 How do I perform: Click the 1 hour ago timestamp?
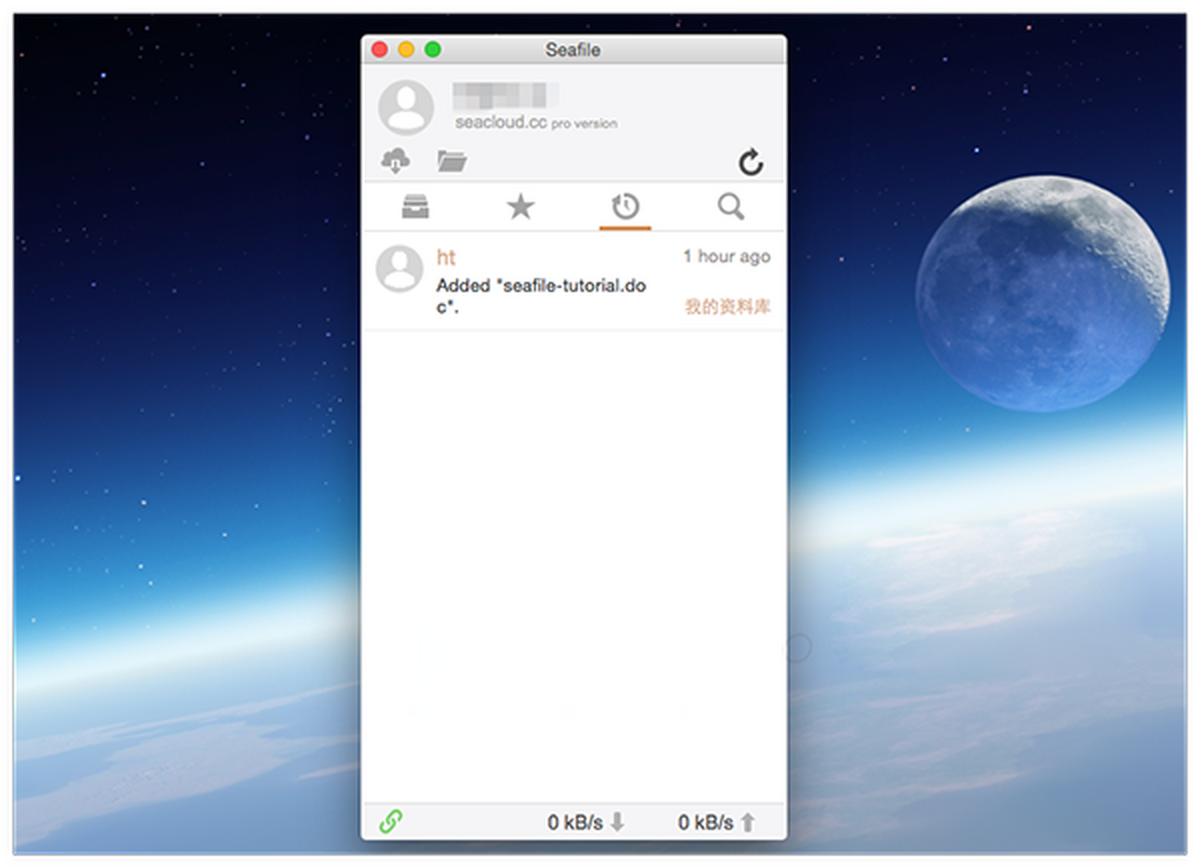click(727, 257)
